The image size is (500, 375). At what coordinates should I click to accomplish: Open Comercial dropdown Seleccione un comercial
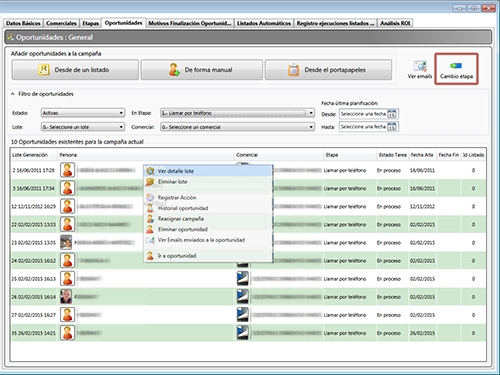pos(237,127)
